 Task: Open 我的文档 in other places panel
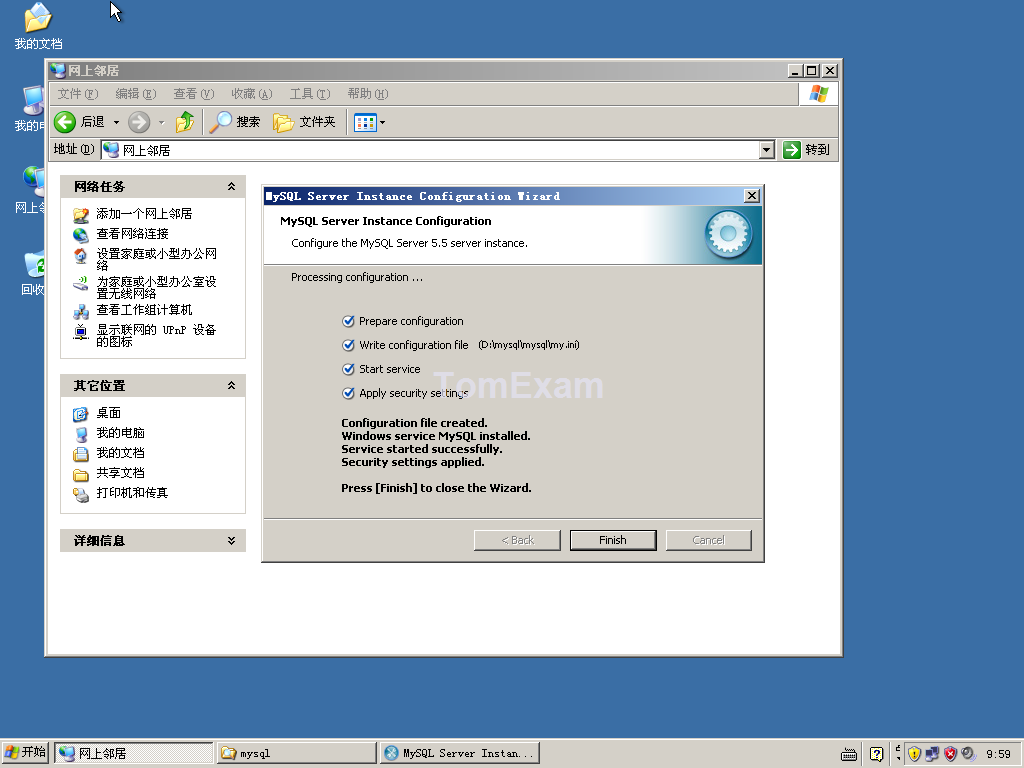pyautogui.click(x=120, y=453)
